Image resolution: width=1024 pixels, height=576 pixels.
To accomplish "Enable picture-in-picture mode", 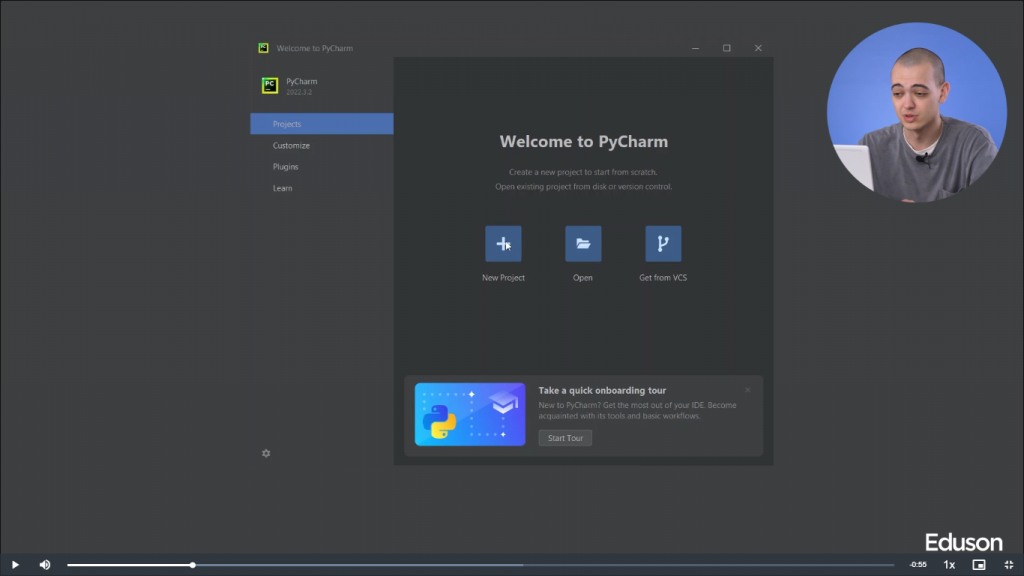I will pos(978,565).
